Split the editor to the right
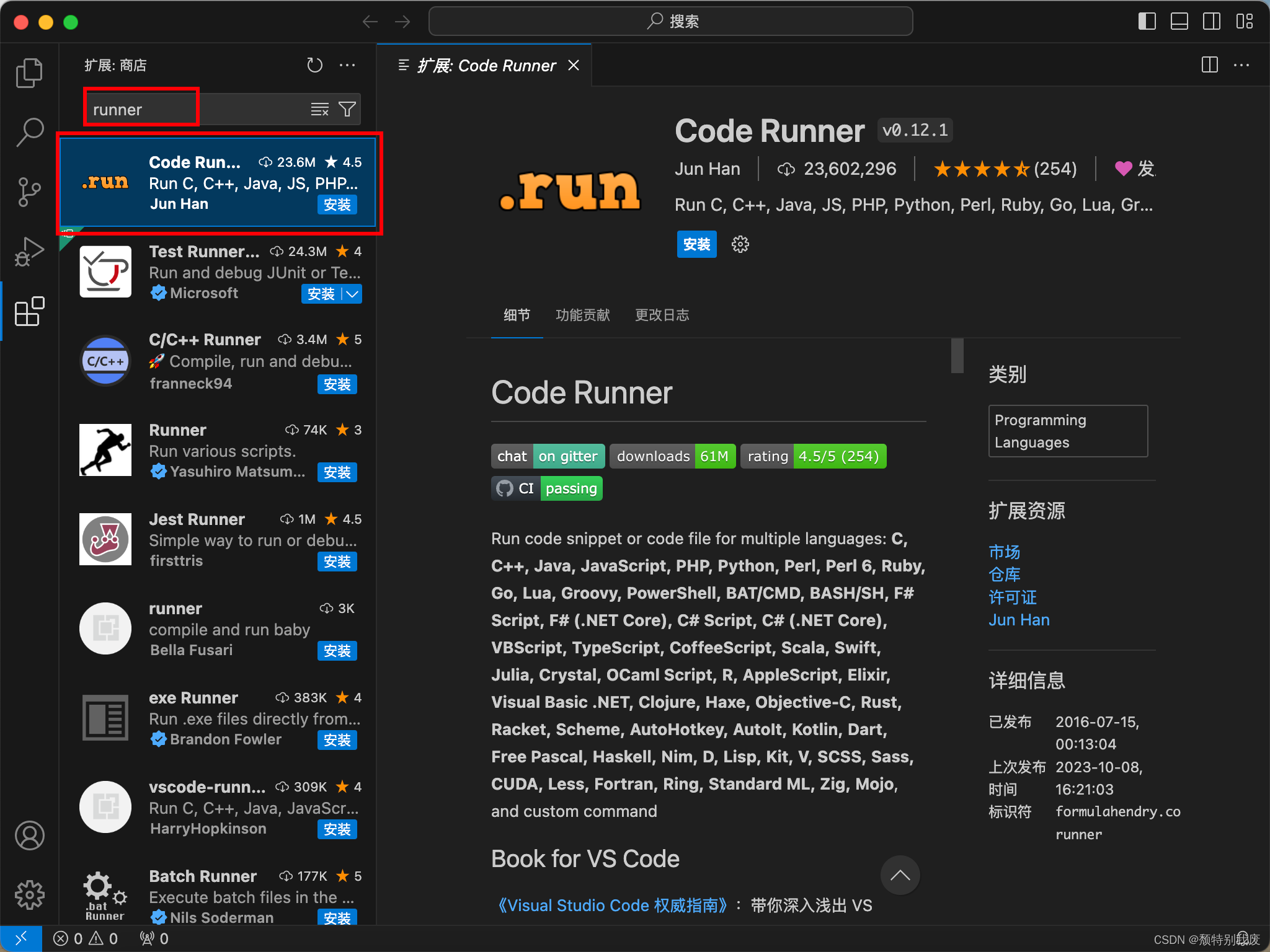Image resolution: width=1270 pixels, height=952 pixels. (1210, 65)
